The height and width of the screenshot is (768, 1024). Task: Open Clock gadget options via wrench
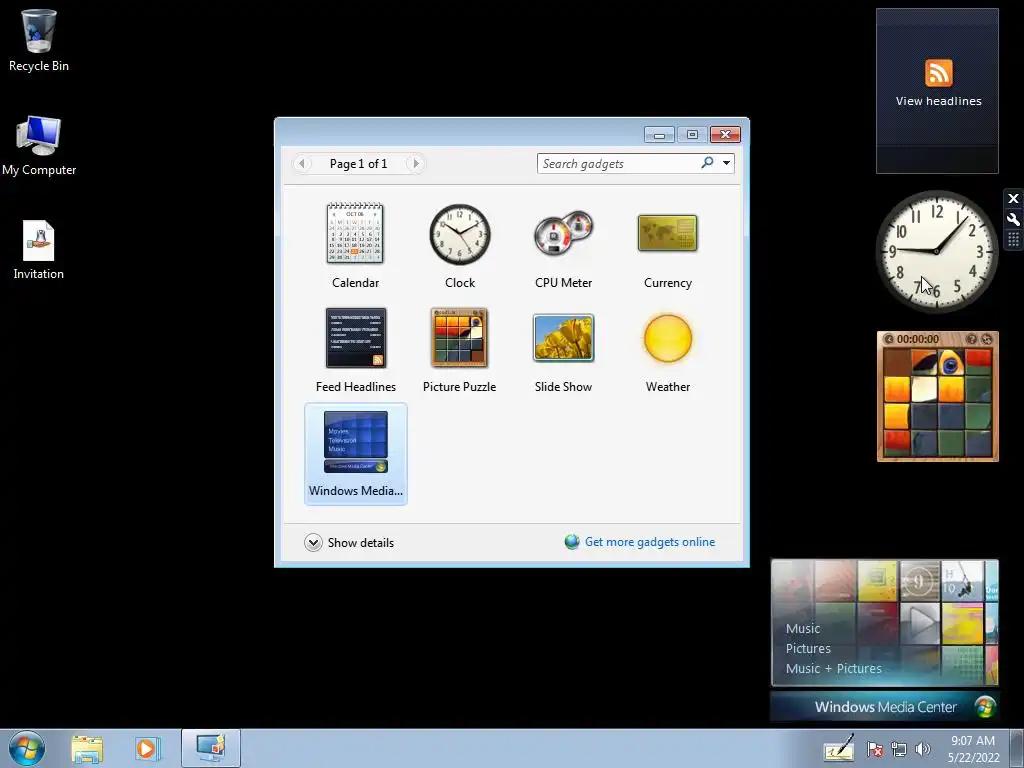[x=1014, y=219]
